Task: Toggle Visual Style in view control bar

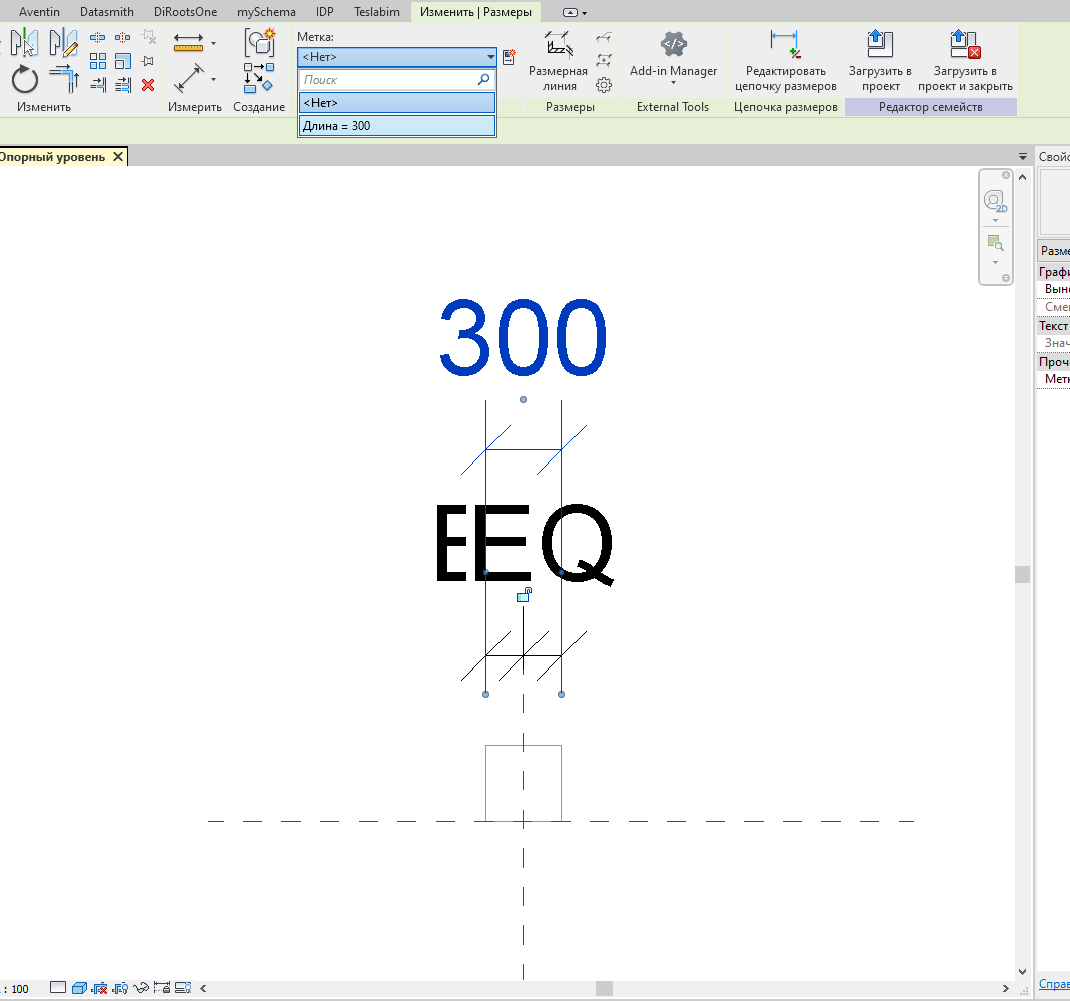Action: (x=79, y=988)
